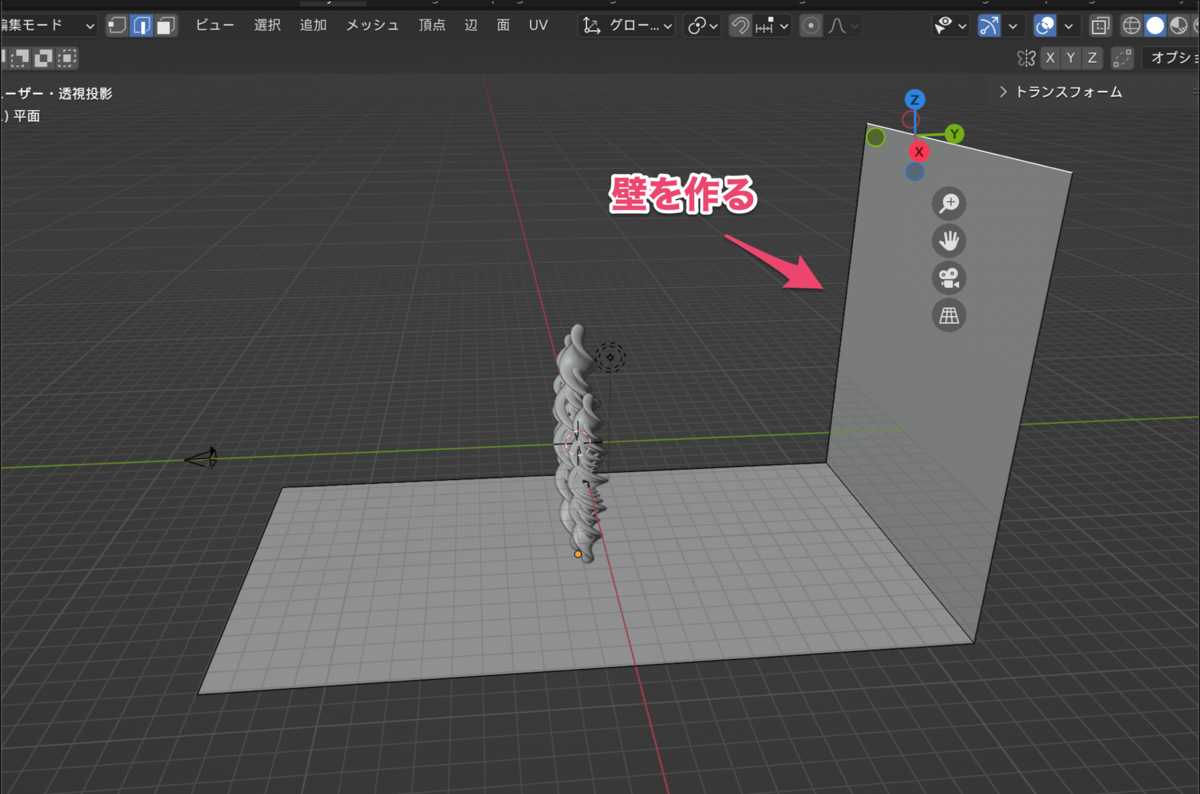Click the green Y axis gizmo ball
The width and height of the screenshot is (1200, 794).
954,134
